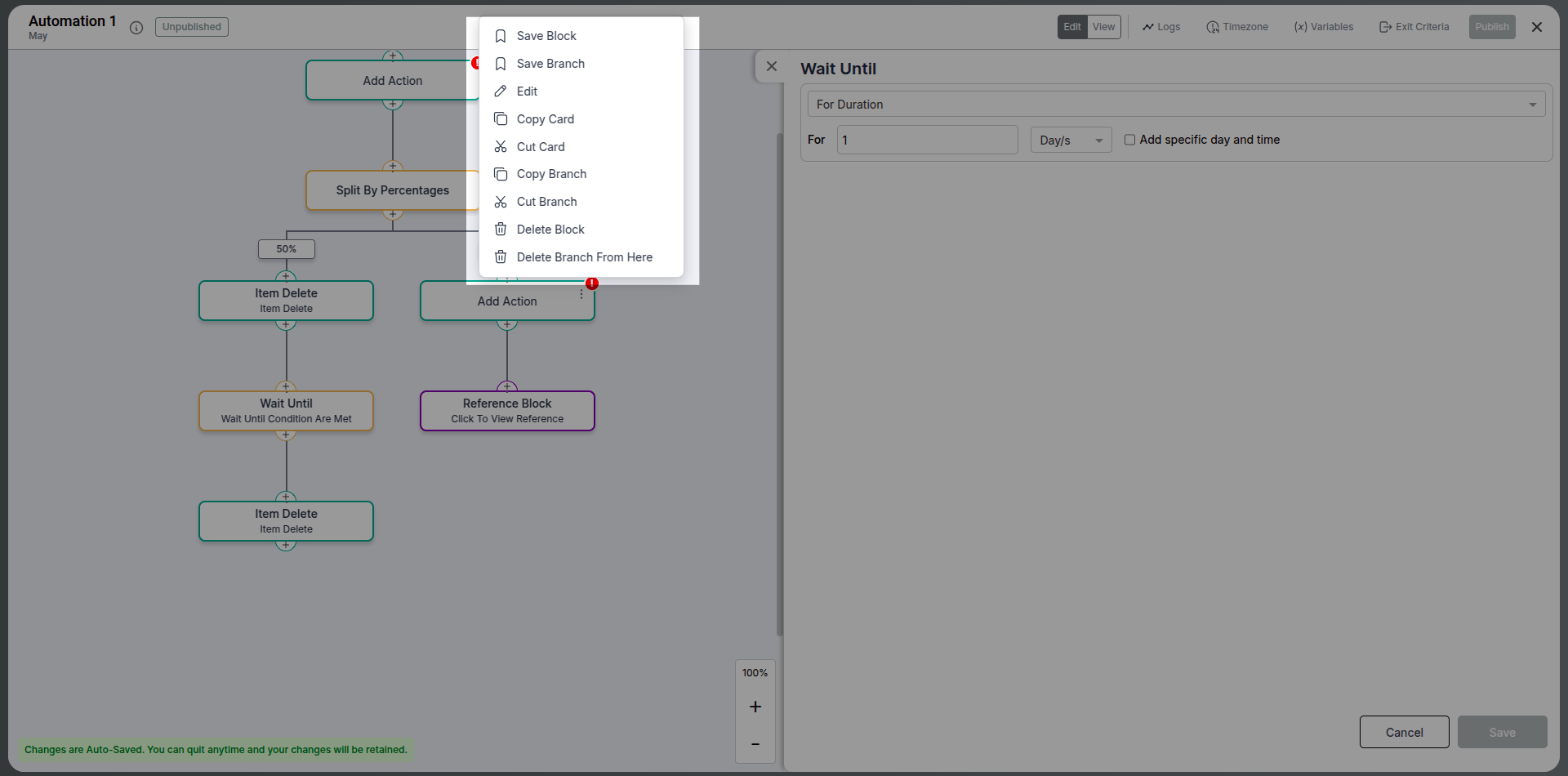Switch to Edit mode
The height and width of the screenshot is (776, 1568).
pos(1072,27)
